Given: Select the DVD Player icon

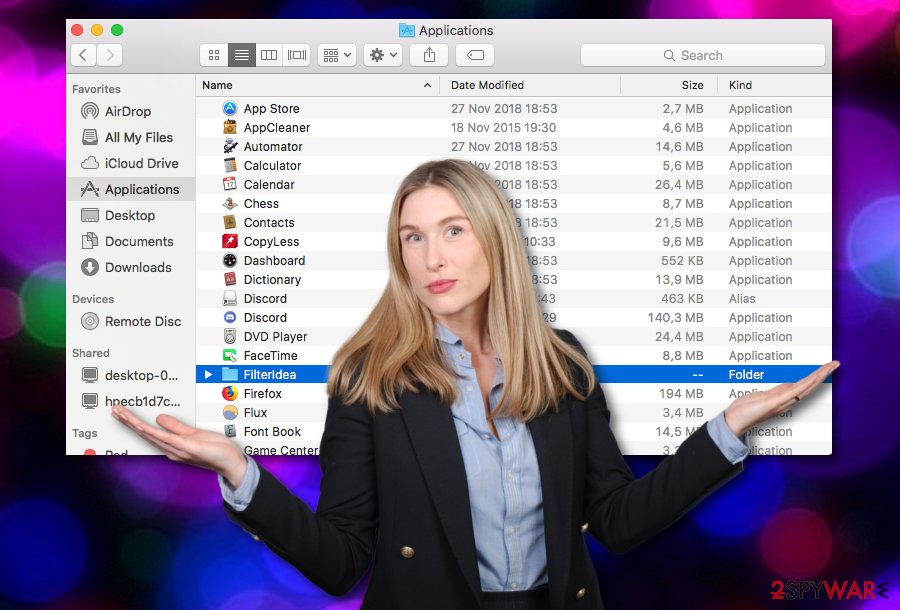Looking at the screenshot, I should click(x=230, y=336).
